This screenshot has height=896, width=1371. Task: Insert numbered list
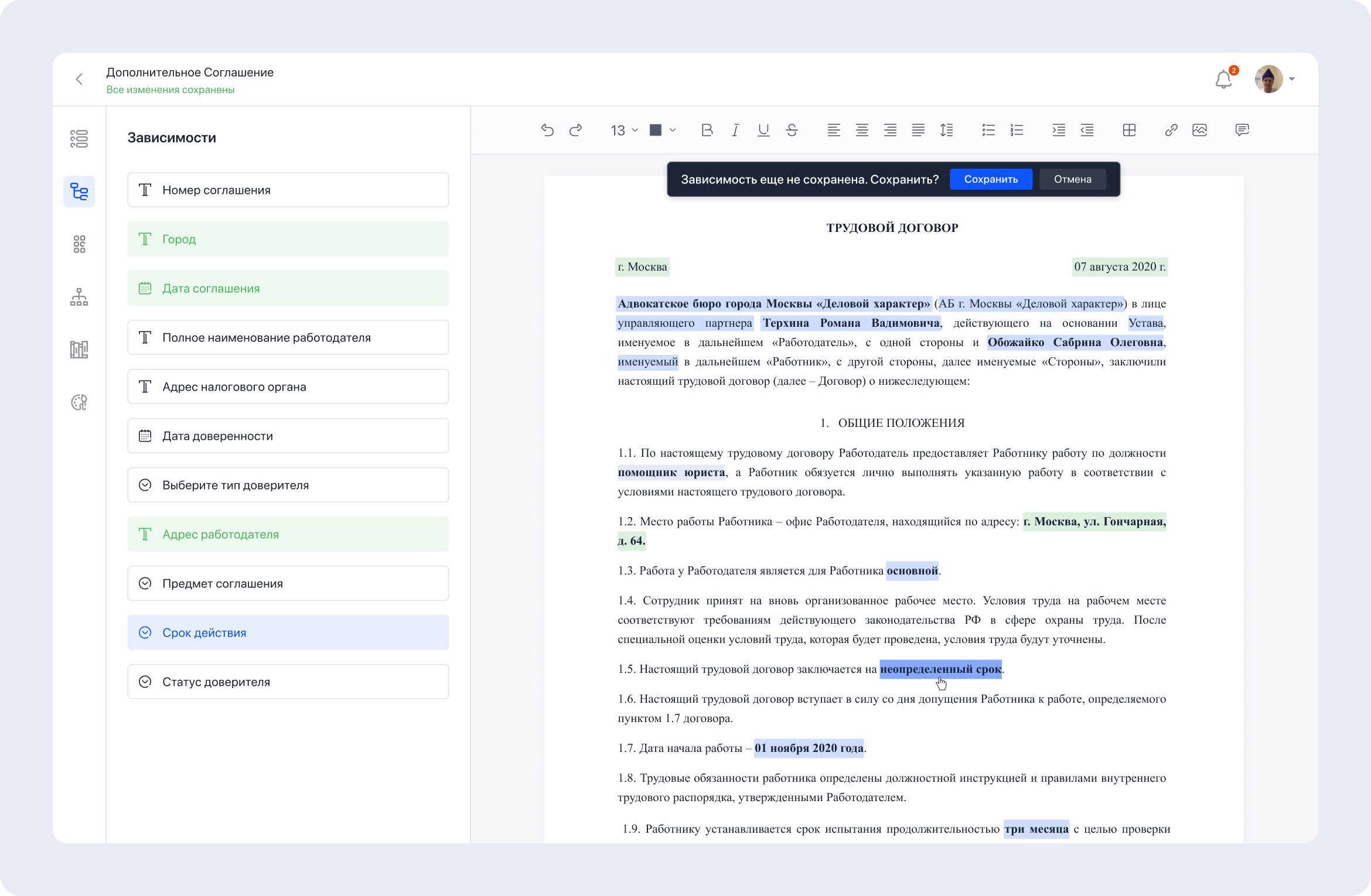[1017, 130]
